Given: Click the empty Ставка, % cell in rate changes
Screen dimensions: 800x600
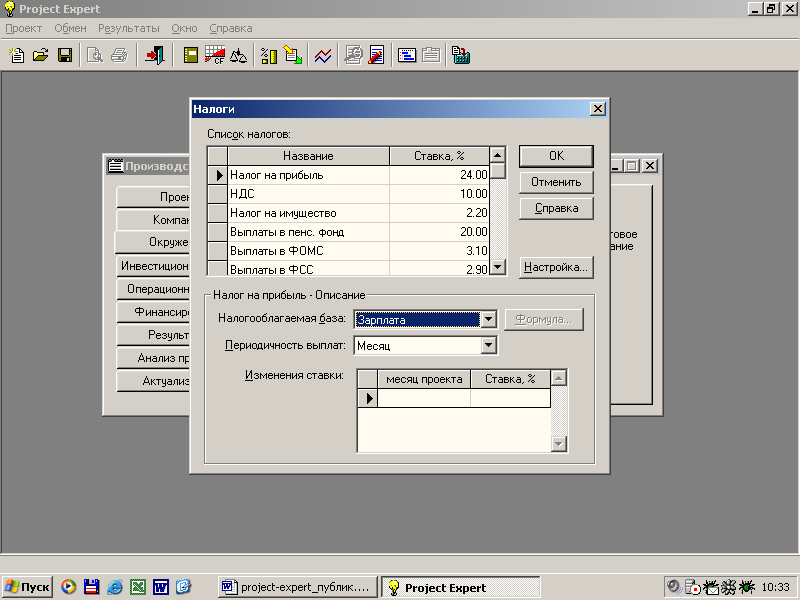Looking at the screenshot, I should pyautogui.click(x=510, y=398).
